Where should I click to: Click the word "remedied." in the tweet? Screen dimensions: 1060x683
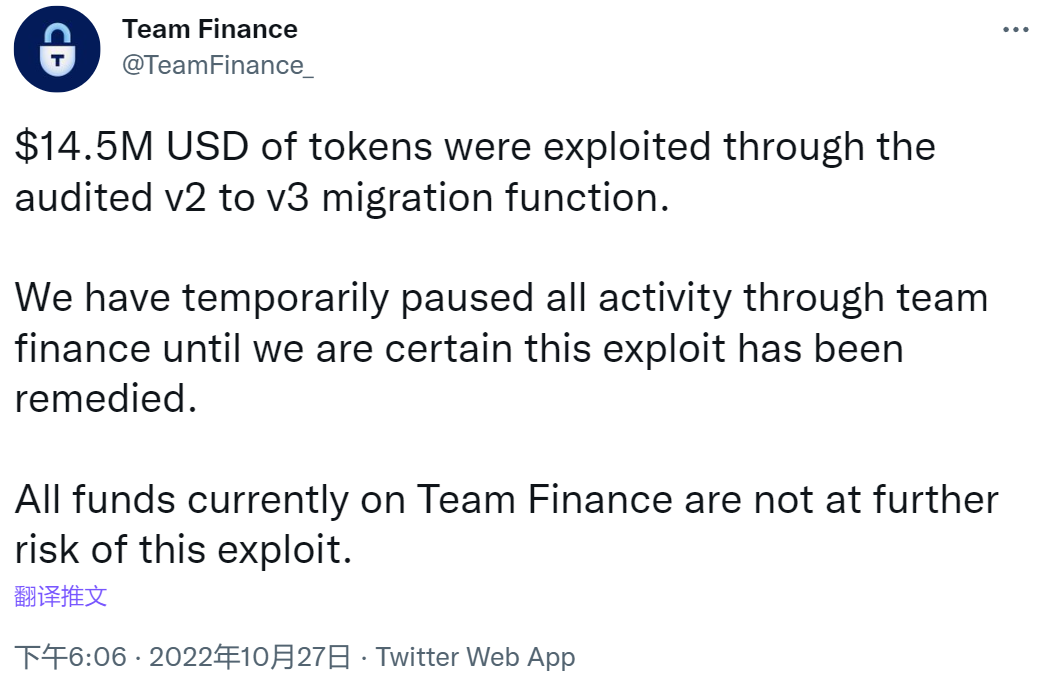click(102, 399)
